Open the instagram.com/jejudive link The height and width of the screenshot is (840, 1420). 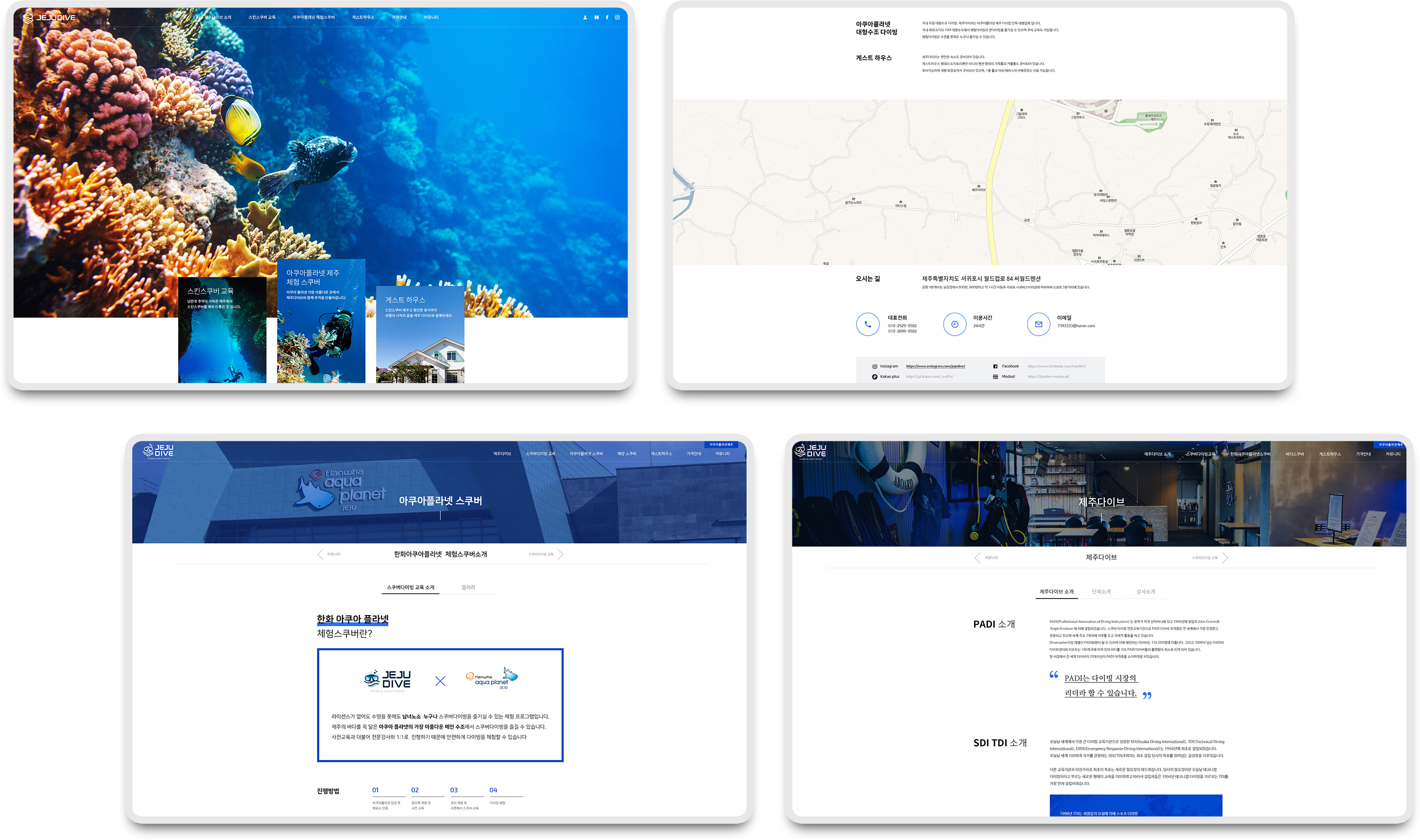pyautogui.click(x=935, y=367)
